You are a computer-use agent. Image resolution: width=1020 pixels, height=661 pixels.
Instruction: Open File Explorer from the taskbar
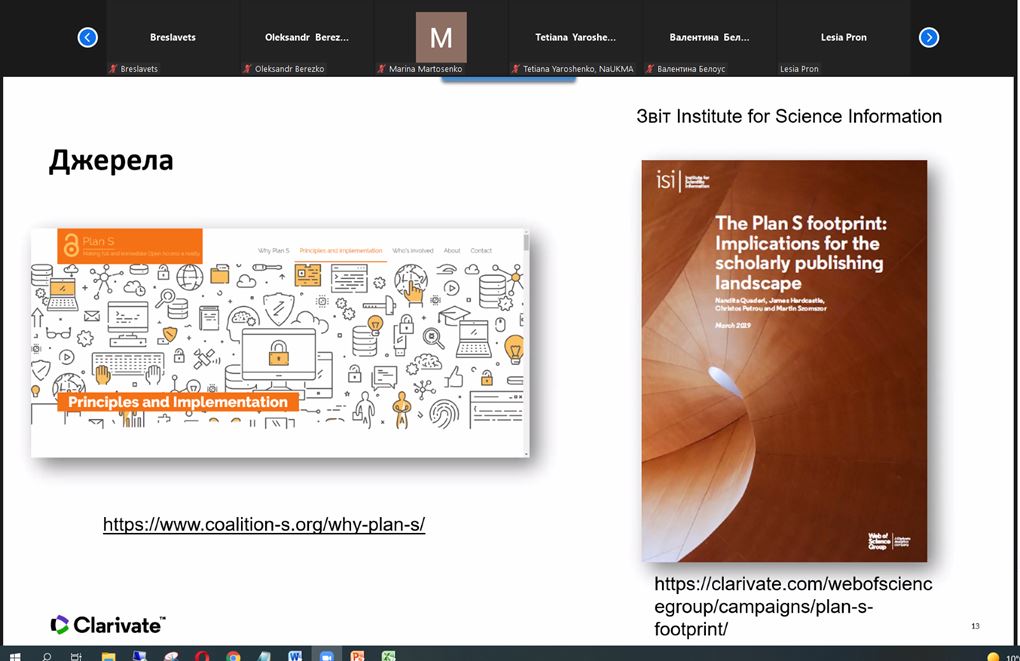pos(108,656)
